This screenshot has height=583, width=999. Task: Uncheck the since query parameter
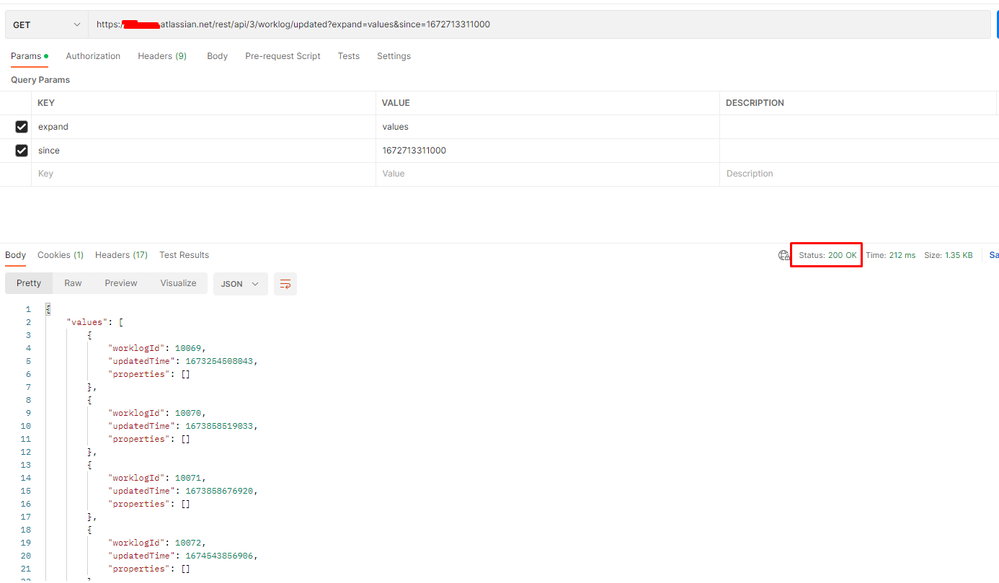pos(22,150)
